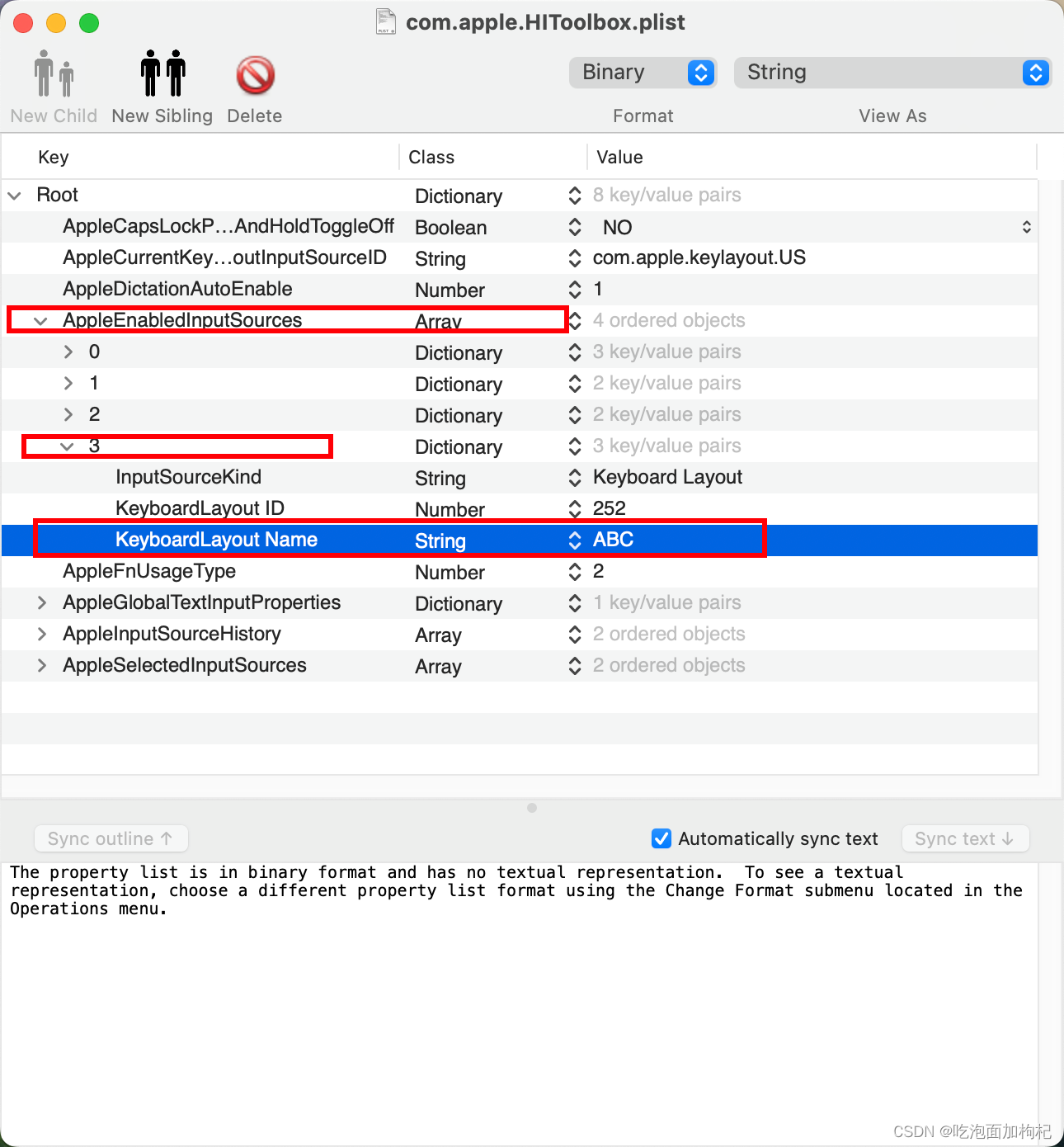This screenshot has height=1147, width=1064.
Task: Select the InputSourceKind key
Action: [188, 477]
